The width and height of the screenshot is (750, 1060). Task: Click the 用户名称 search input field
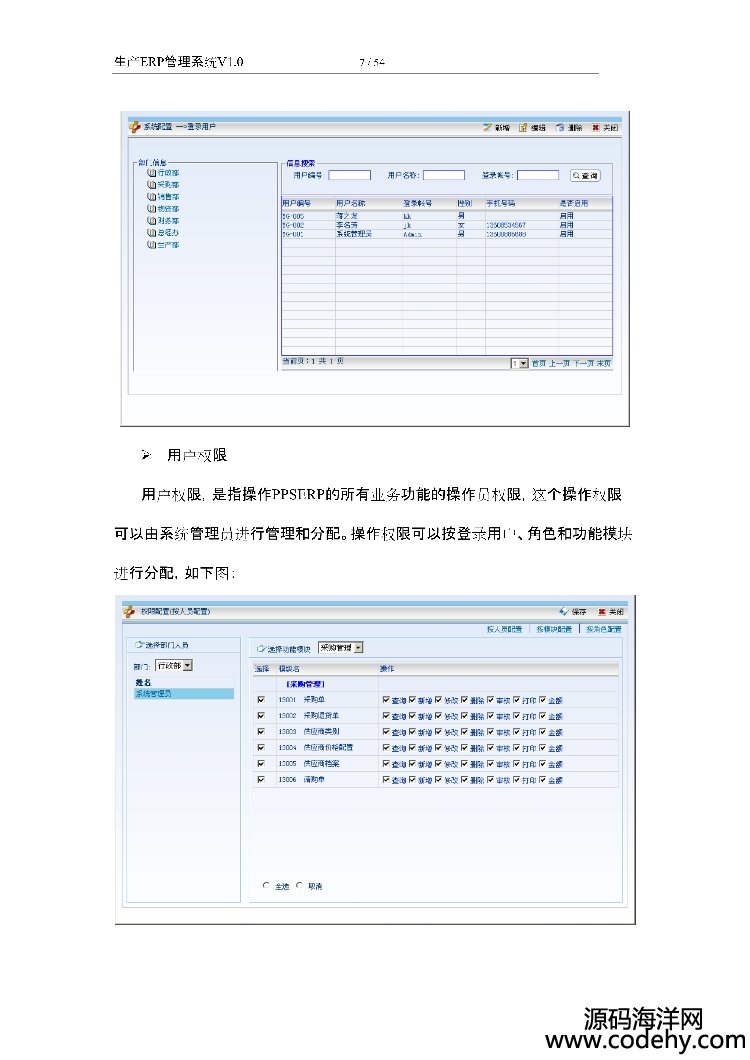click(444, 175)
